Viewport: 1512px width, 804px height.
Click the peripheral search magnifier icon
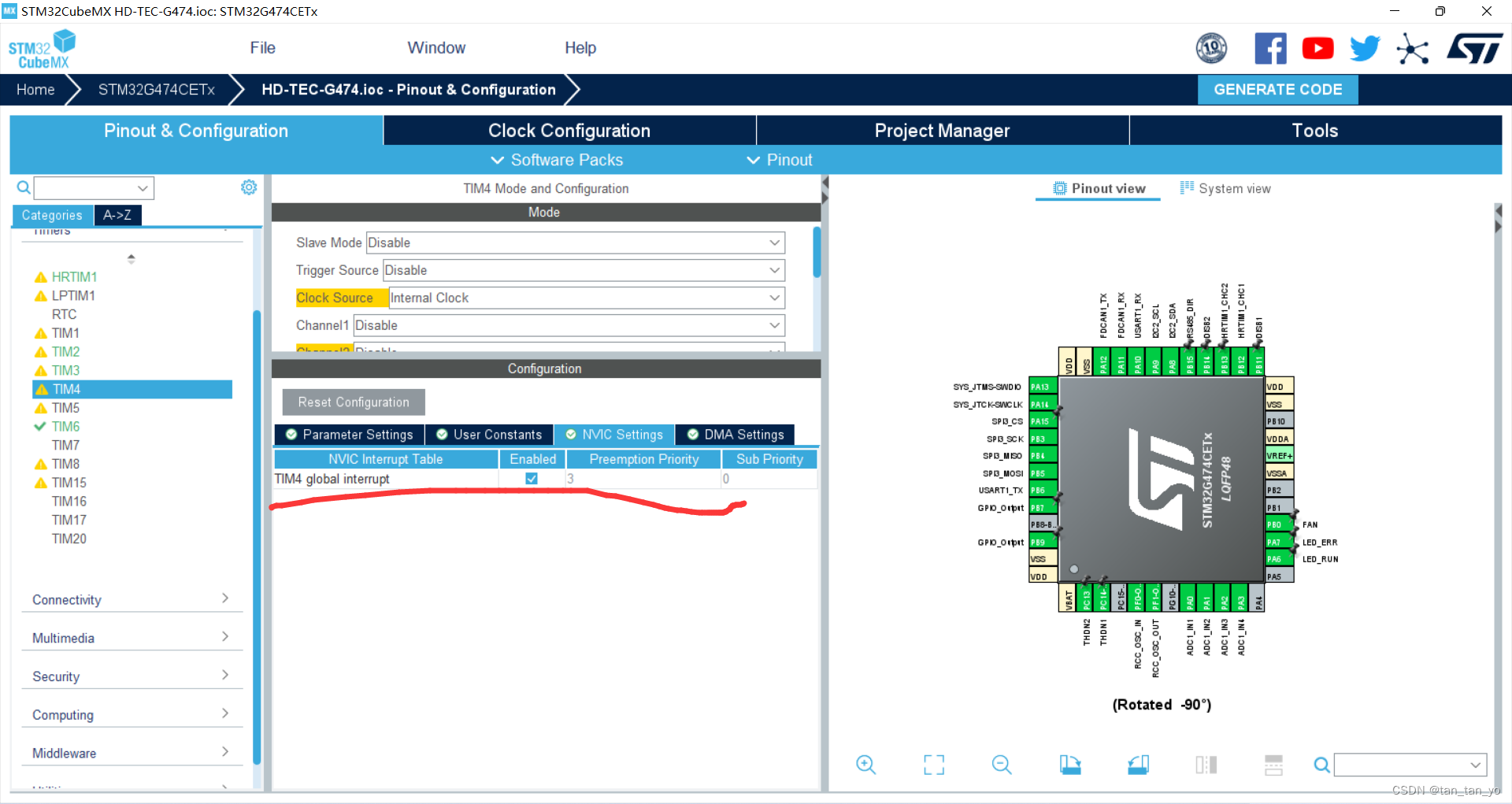tap(24, 187)
